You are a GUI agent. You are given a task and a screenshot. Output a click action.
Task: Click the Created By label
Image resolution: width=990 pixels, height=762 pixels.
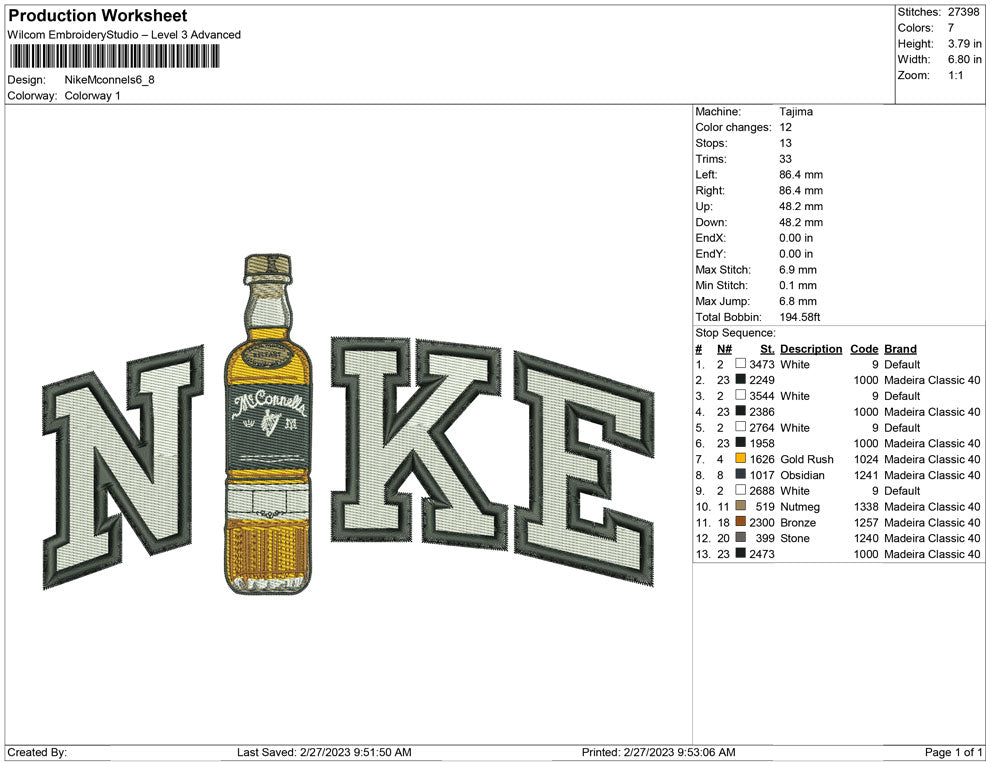37,752
